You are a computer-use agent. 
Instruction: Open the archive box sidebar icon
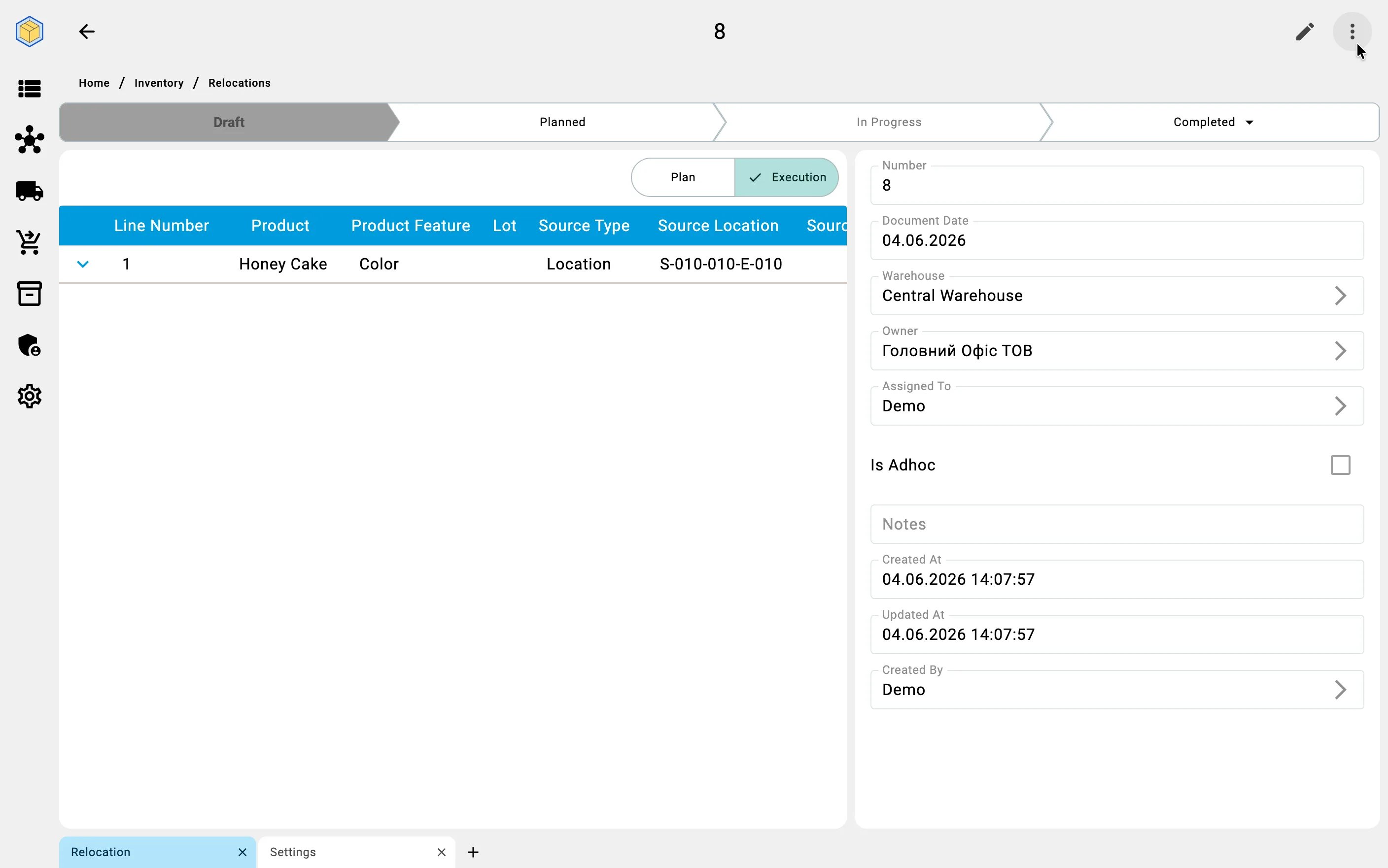(29, 293)
